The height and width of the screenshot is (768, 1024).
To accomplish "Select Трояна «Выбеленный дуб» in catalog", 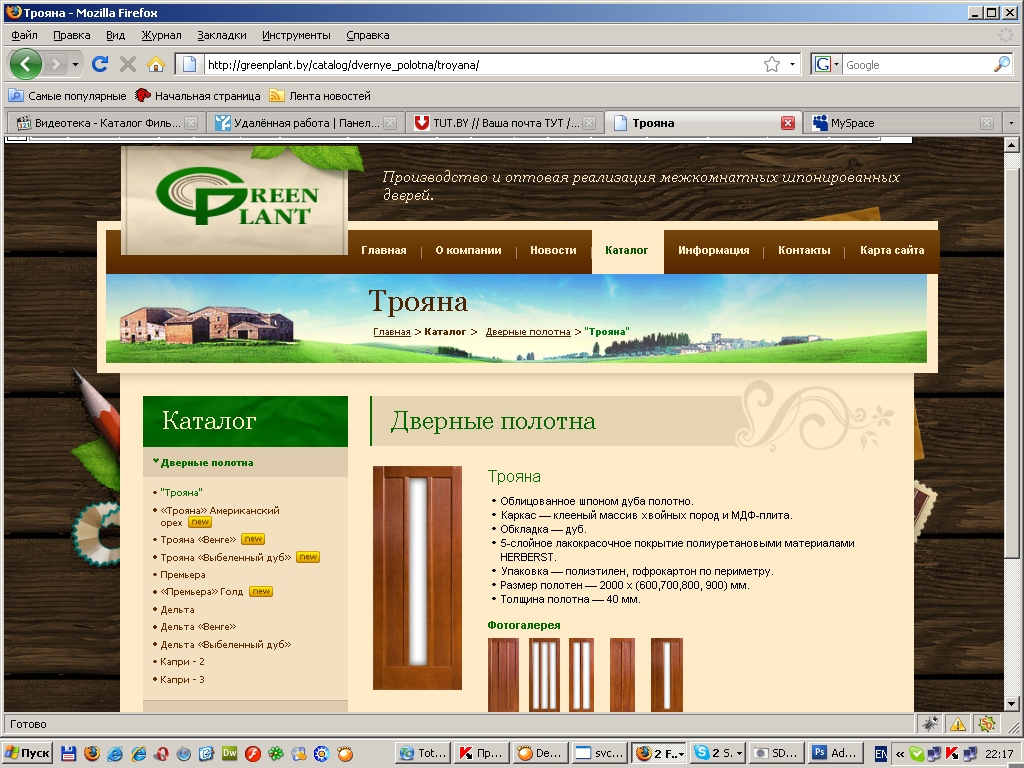I will 225,557.
